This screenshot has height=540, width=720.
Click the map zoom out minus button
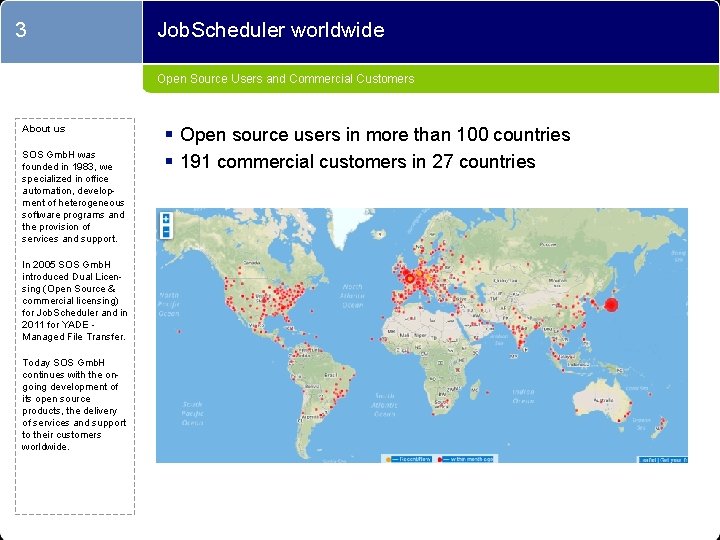[x=166, y=232]
